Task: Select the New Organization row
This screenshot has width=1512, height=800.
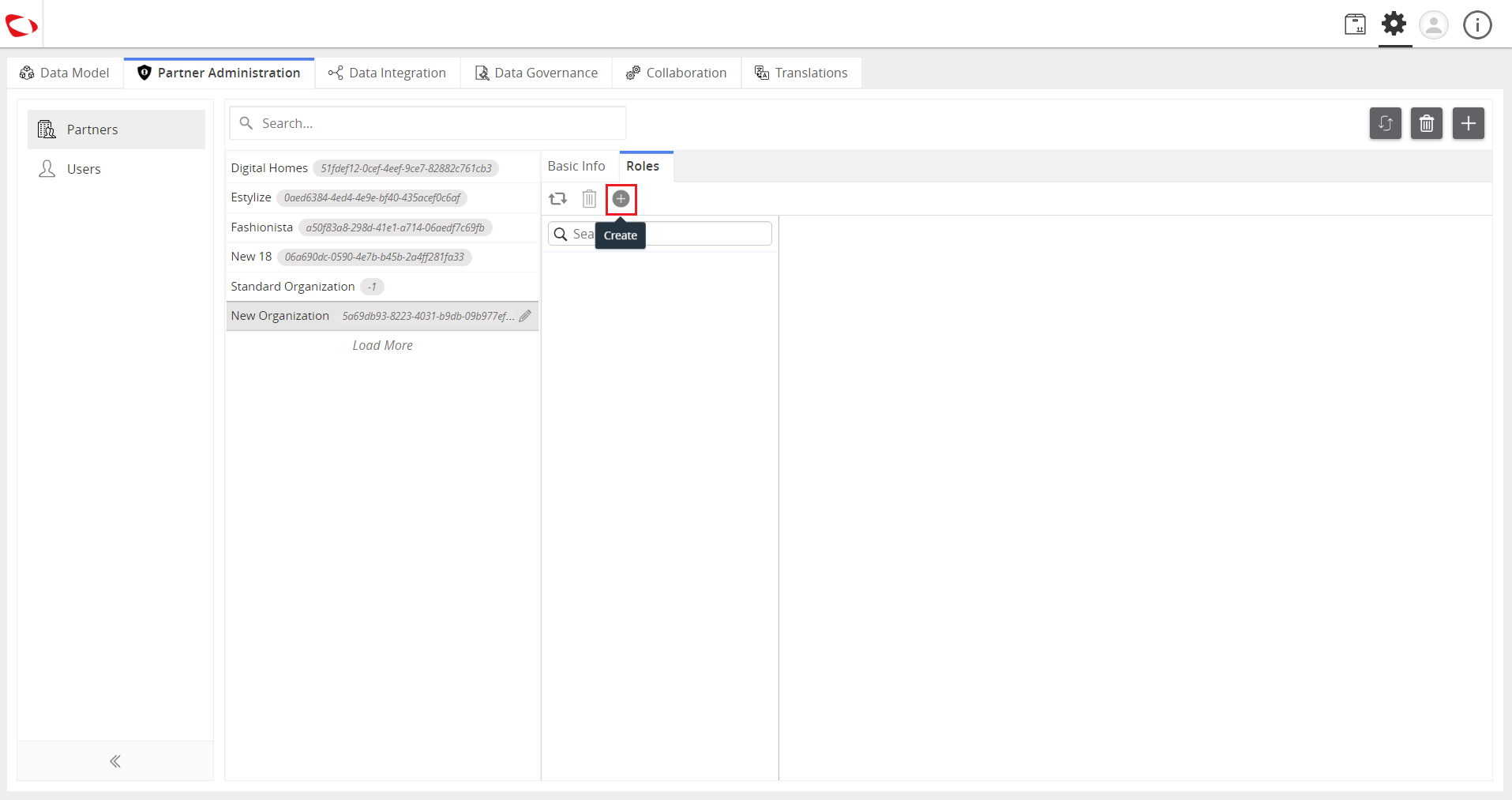Action: 382,316
